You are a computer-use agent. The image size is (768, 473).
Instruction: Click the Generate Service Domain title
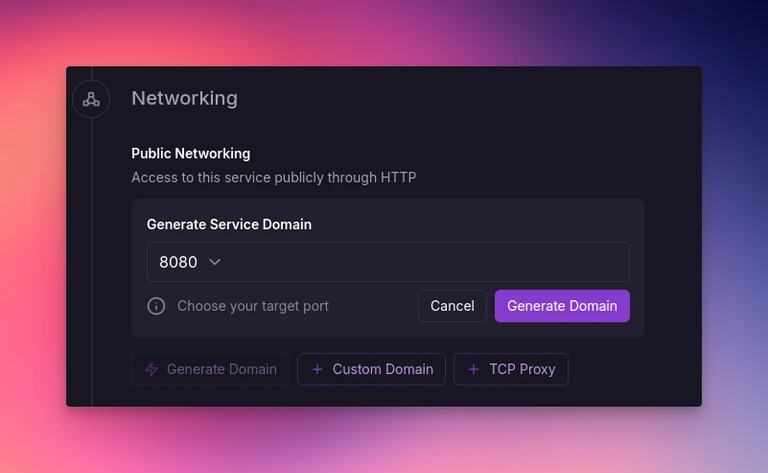point(229,224)
